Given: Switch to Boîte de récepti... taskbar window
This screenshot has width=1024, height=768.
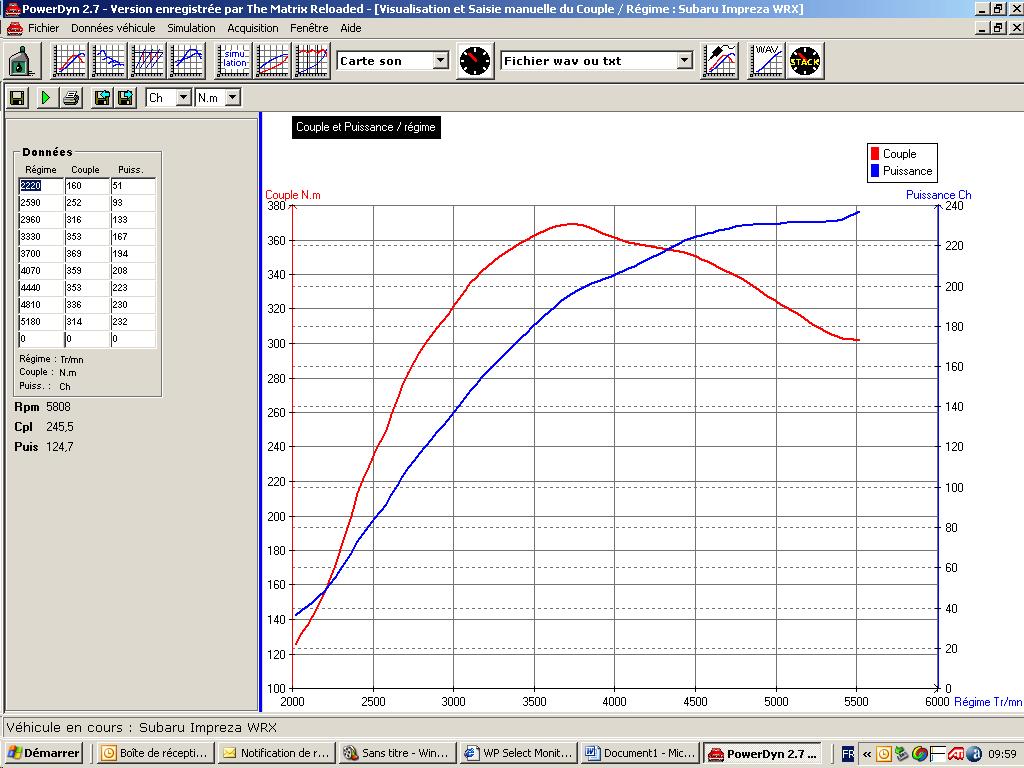Looking at the screenshot, I should coord(156,753).
